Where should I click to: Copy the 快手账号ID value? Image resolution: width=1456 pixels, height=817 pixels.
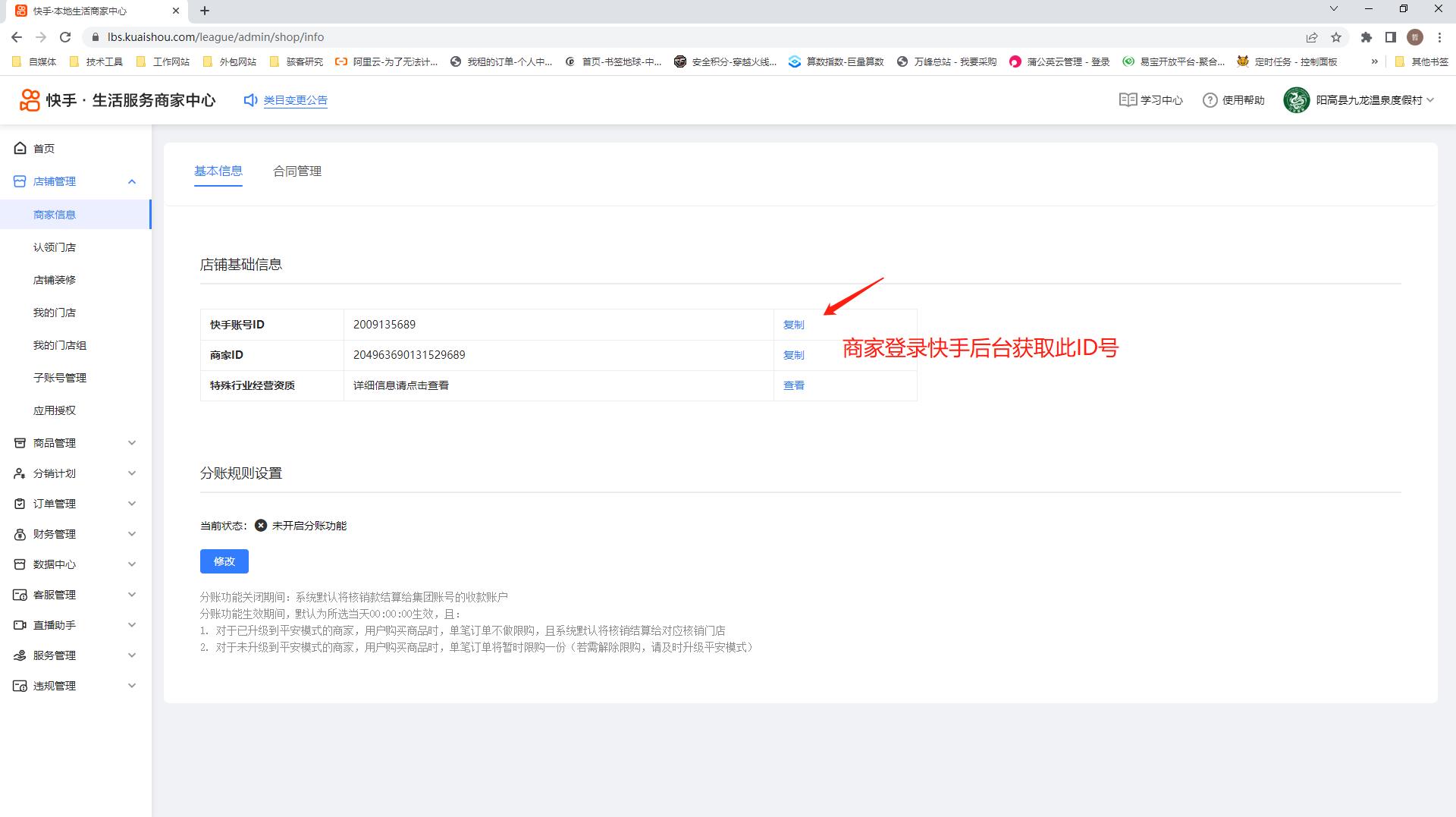[x=793, y=325]
